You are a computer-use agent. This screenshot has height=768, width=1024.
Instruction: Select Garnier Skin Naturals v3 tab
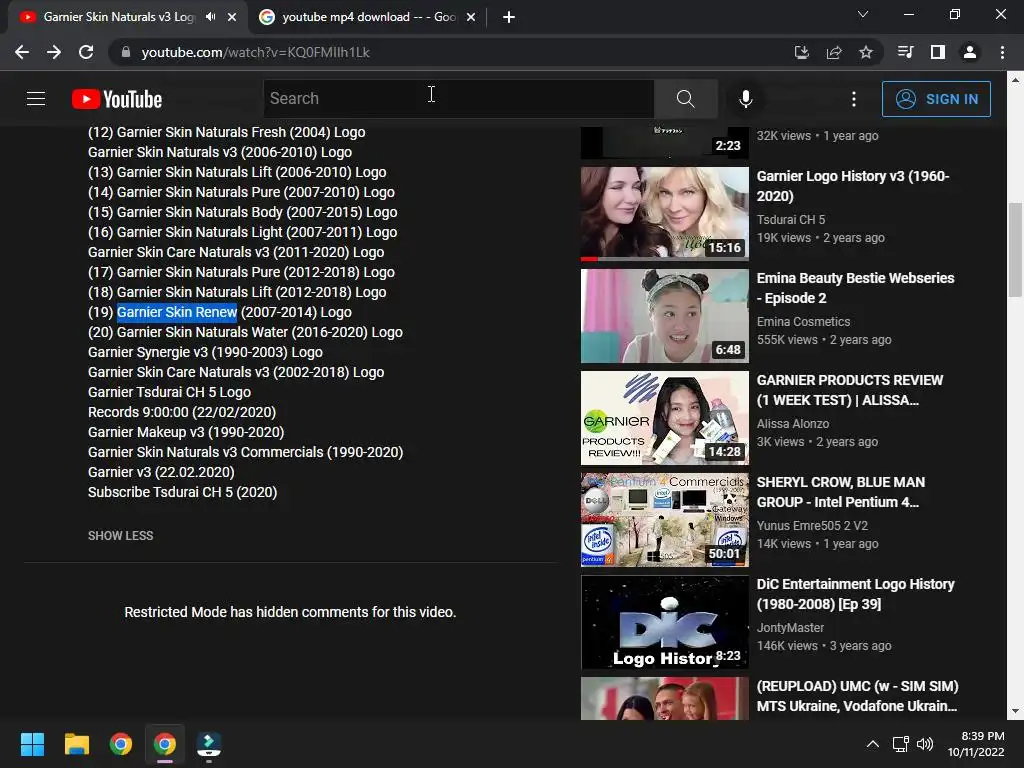pos(119,17)
